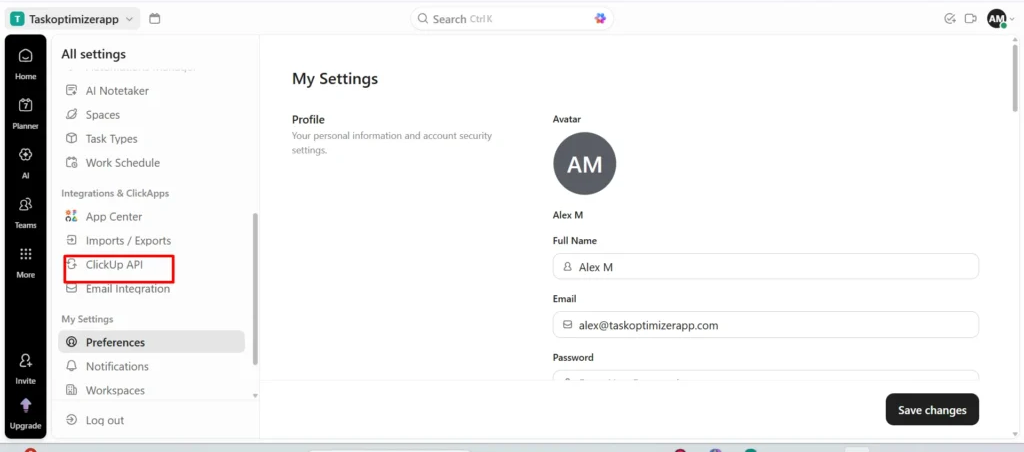Click the Integrations & ClickApps section label
This screenshot has width=1024, height=452.
115,193
